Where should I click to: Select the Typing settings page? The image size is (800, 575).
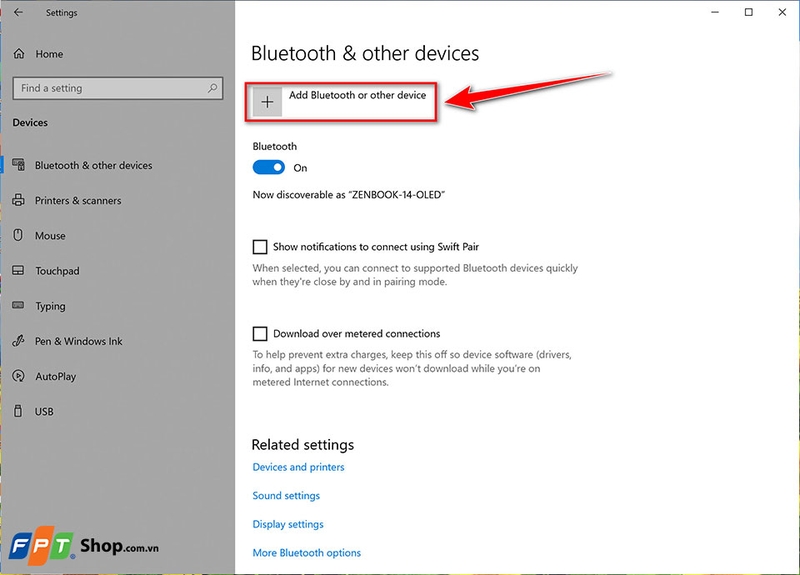[50, 306]
